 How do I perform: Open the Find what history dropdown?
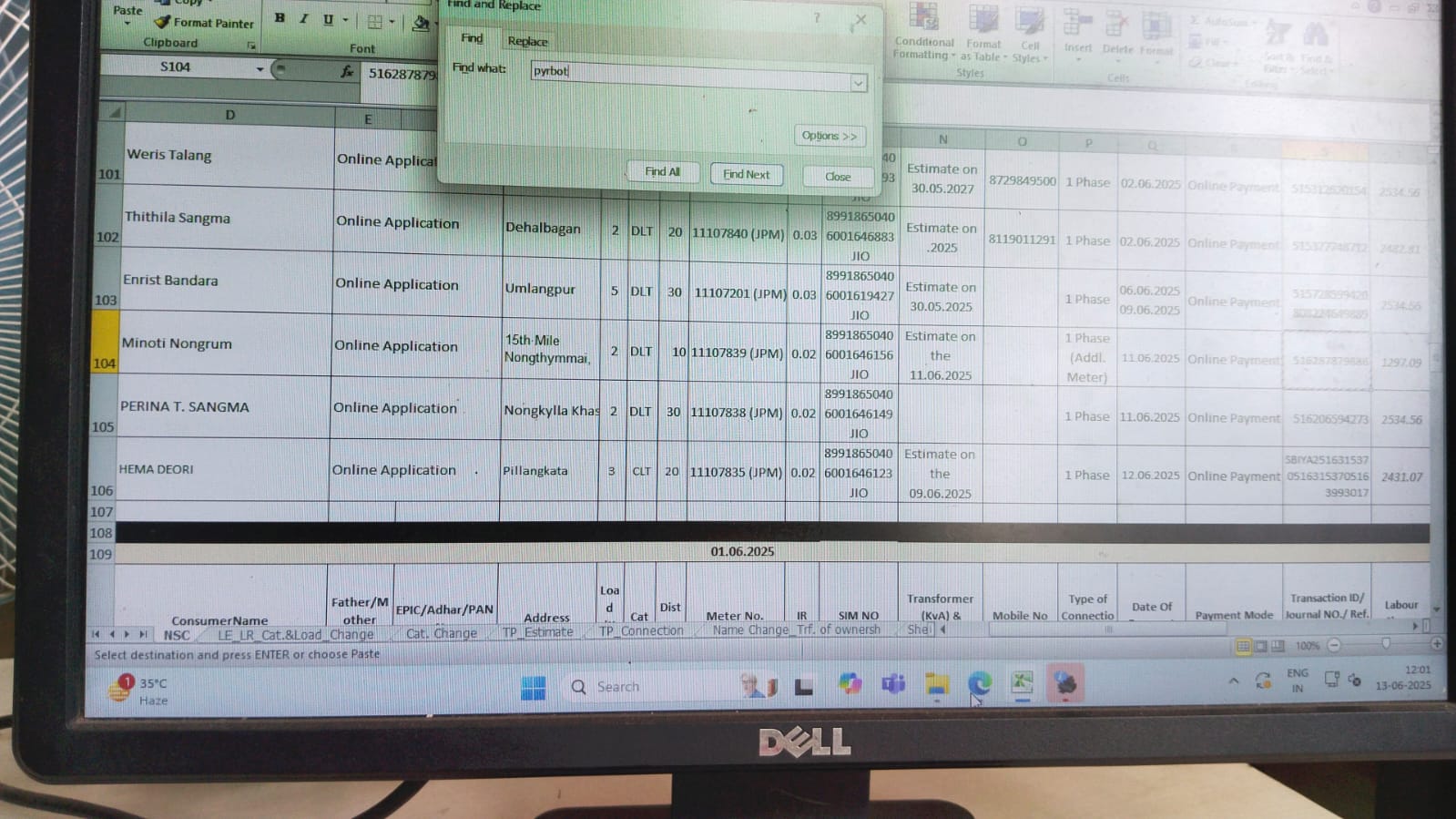click(858, 83)
